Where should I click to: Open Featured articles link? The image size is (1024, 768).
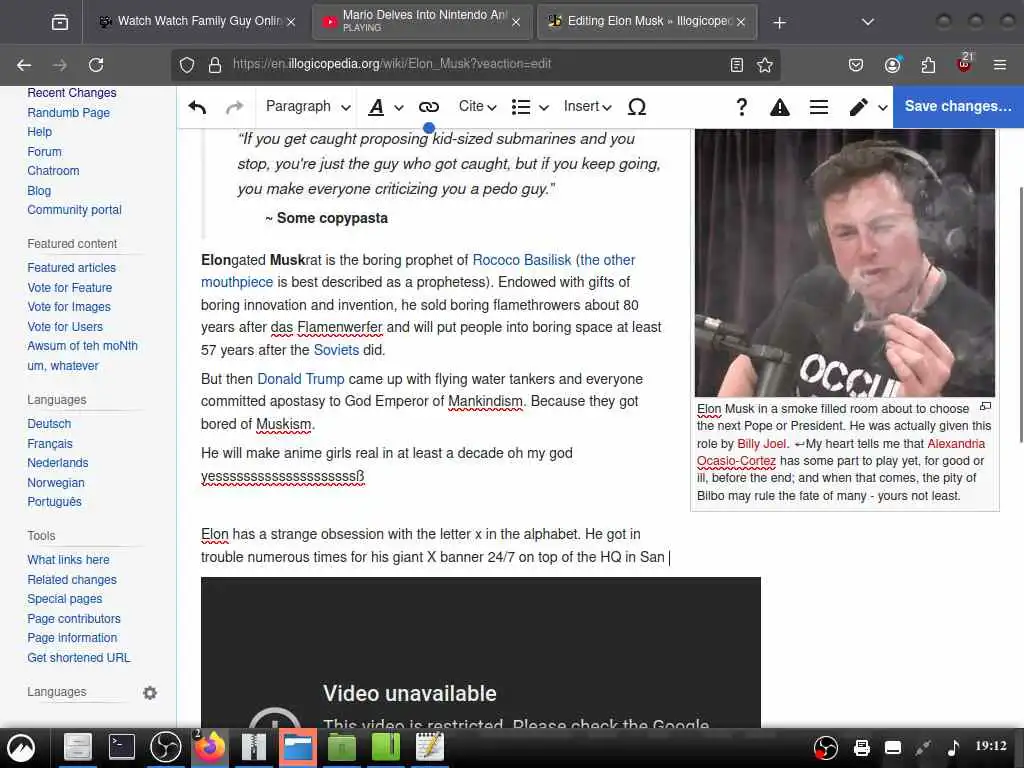coord(71,268)
